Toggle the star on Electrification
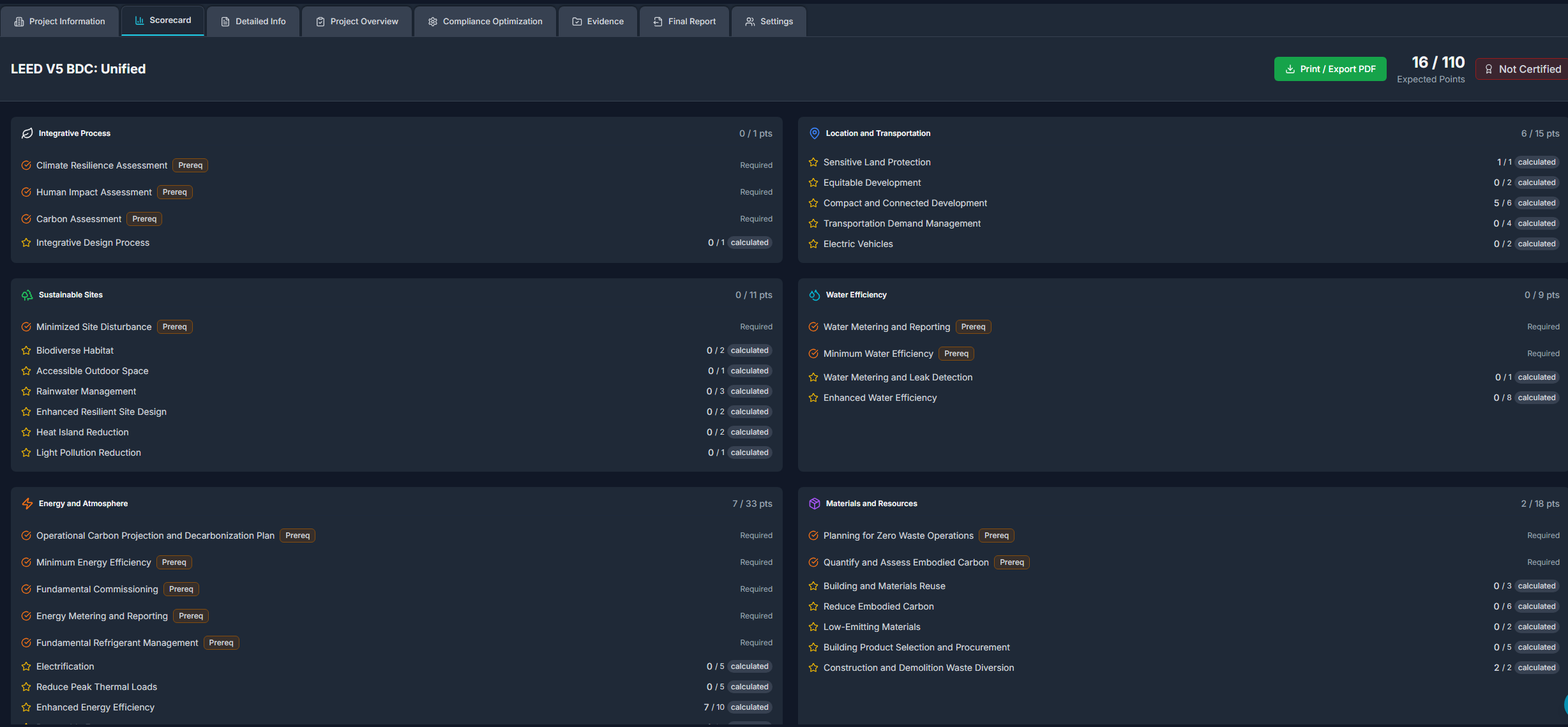1568x727 pixels. point(26,666)
